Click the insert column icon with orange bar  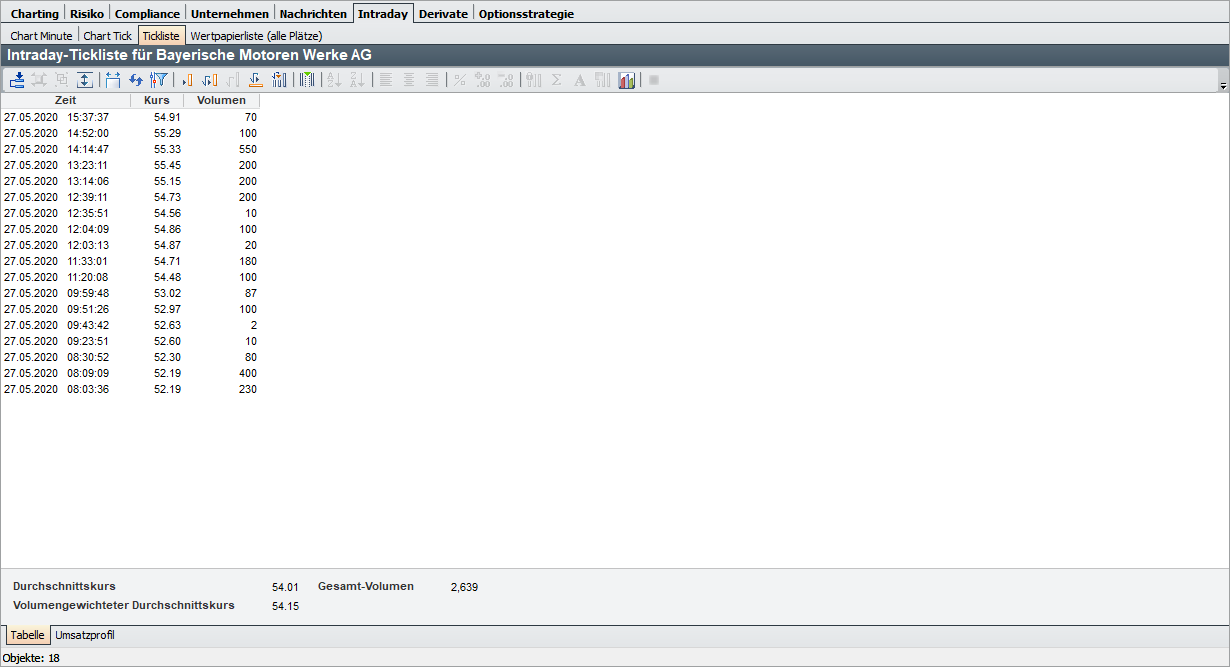186,80
